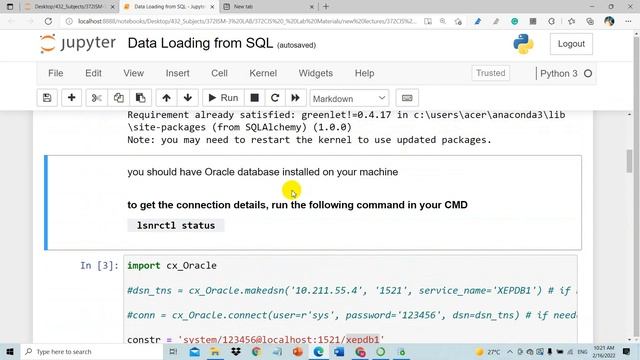Open the browser profile avatar
Image resolution: width=640 pixels, height=360 pixels.
(x=609, y=21)
